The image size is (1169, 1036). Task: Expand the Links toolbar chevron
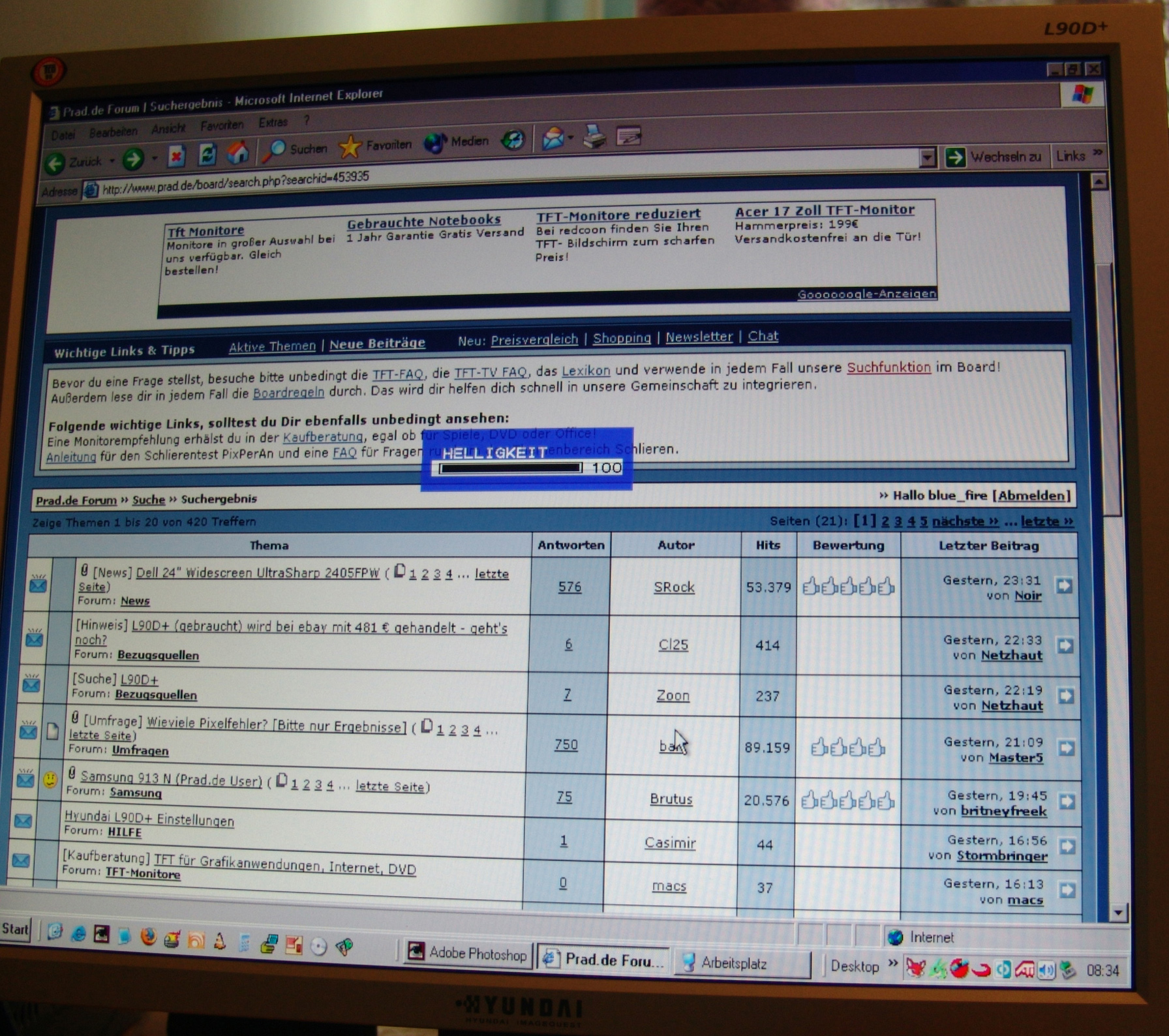coord(1098,153)
